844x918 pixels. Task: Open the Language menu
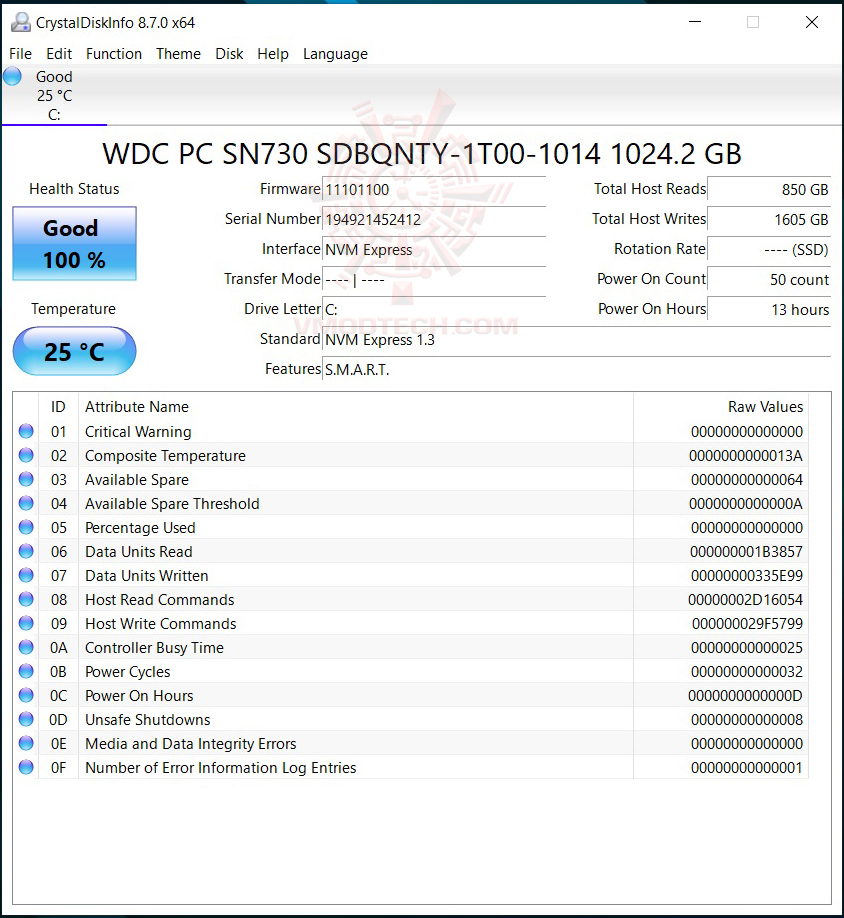335,54
